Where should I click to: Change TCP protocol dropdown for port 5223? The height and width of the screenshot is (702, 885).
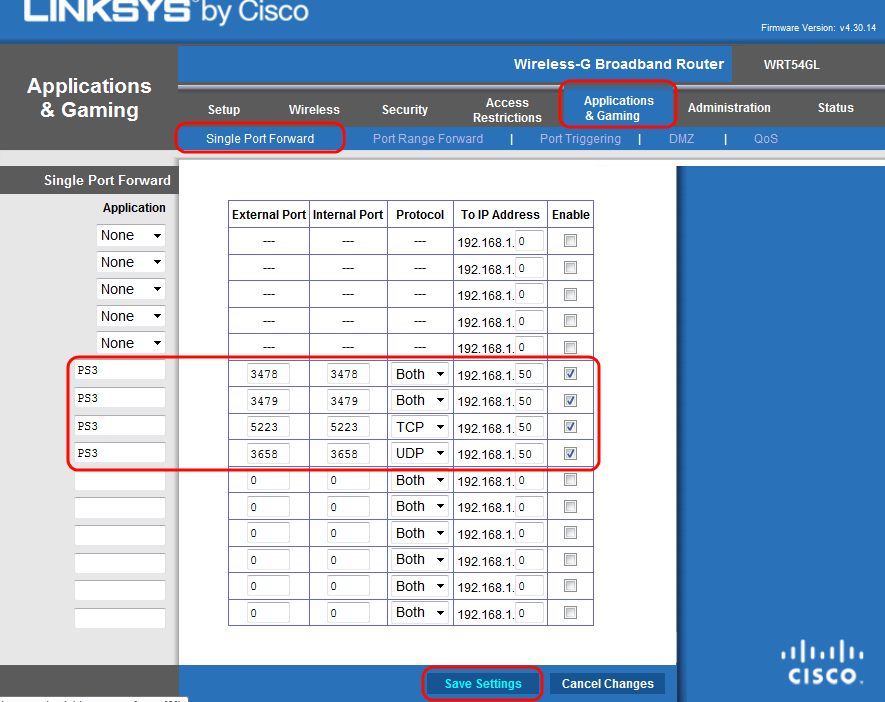[x=419, y=427]
